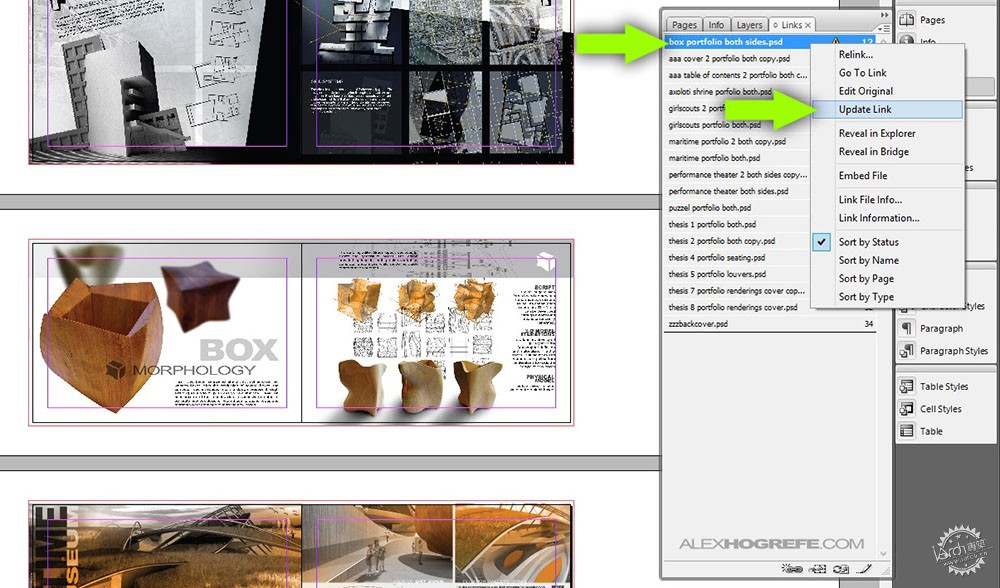Select link 'aaa cover 2 portfolio both copy.psd'
Image resolution: width=1000 pixels, height=588 pixels.
pos(729,58)
